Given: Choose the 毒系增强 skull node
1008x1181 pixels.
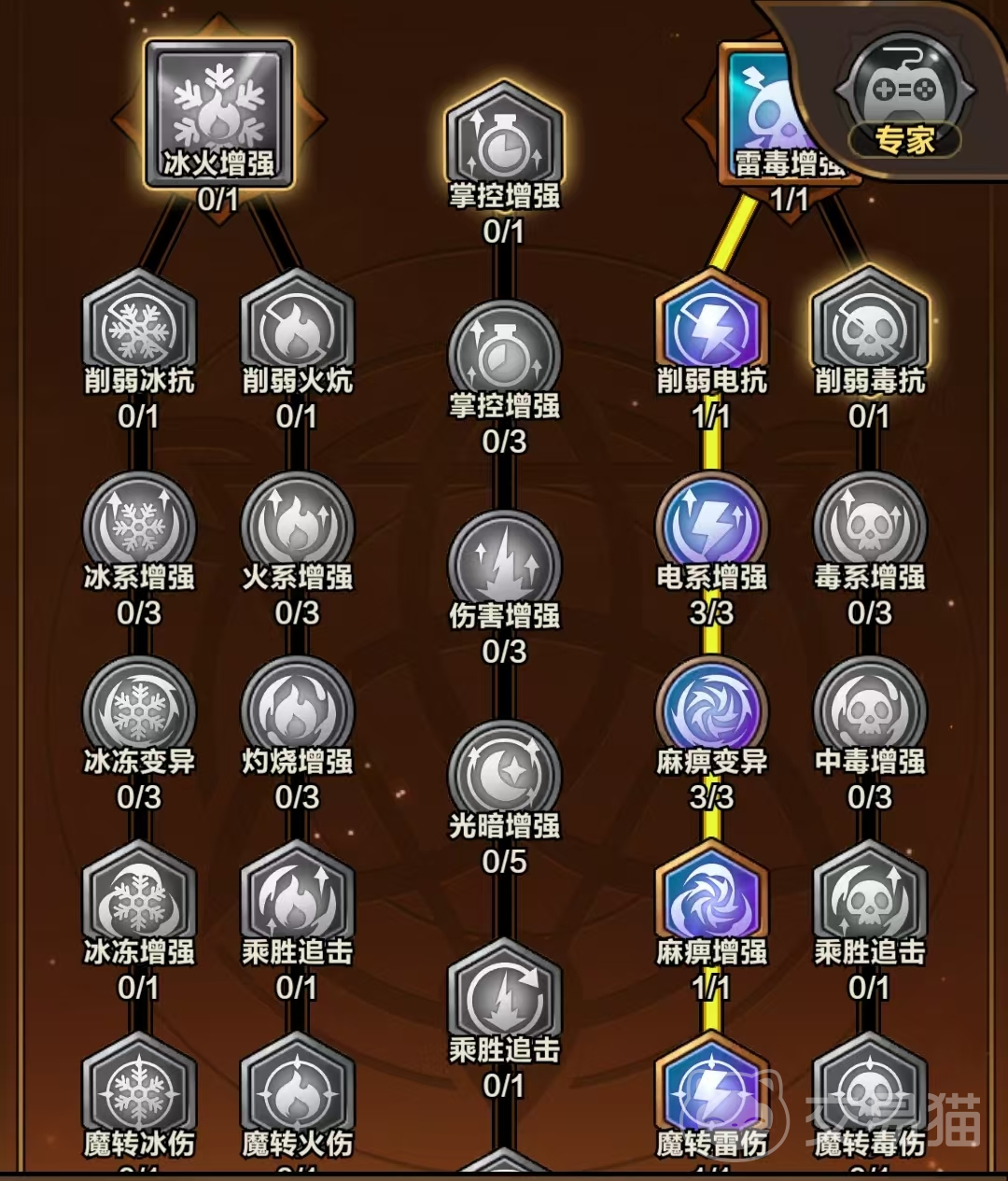Looking at the screenshot, I should [870, 526].
